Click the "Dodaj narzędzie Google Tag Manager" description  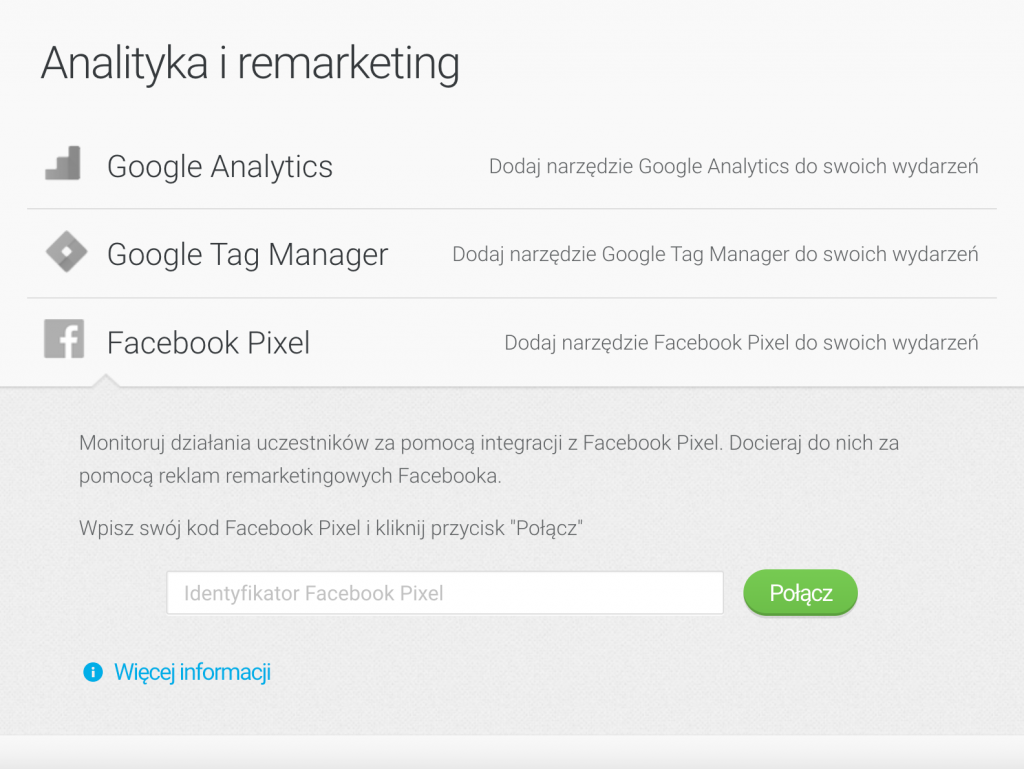tap(715, 255)
